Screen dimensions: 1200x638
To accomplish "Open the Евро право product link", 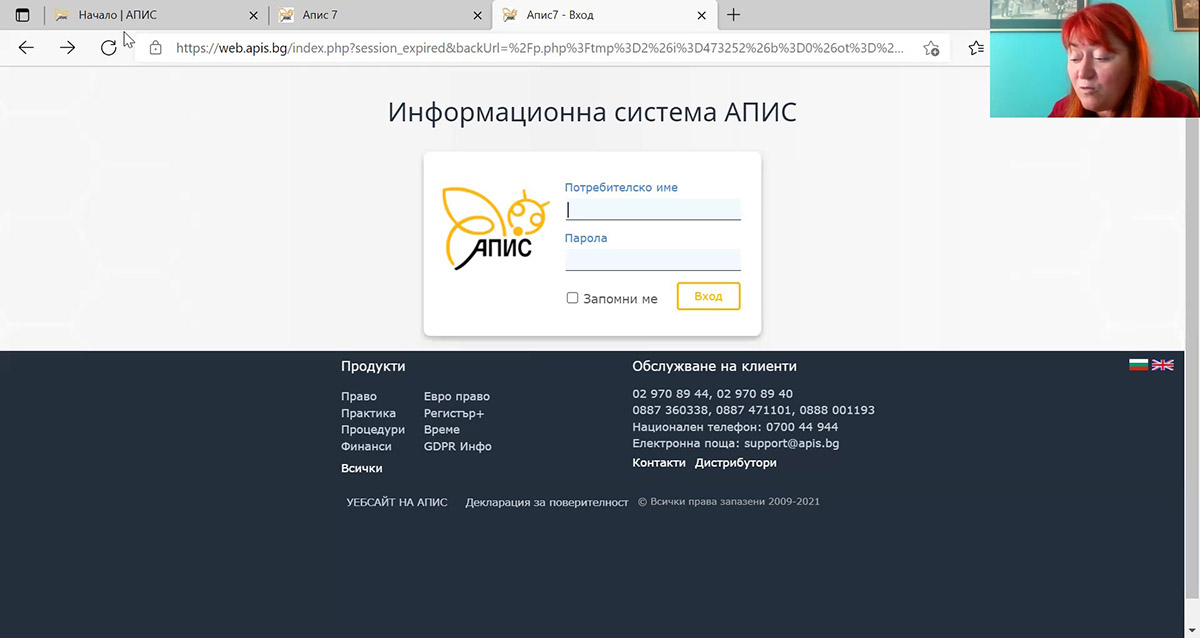I will pos(456,396).
